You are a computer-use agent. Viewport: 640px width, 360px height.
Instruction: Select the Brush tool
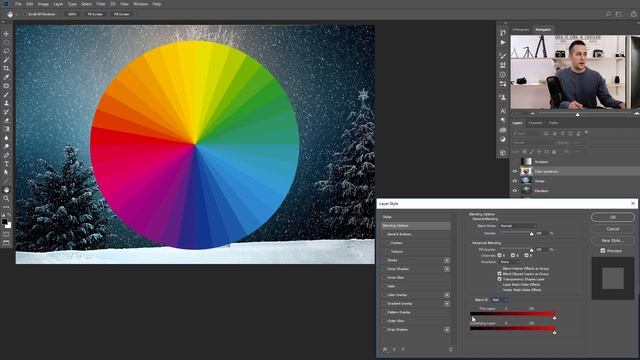(x=6, y=95)
